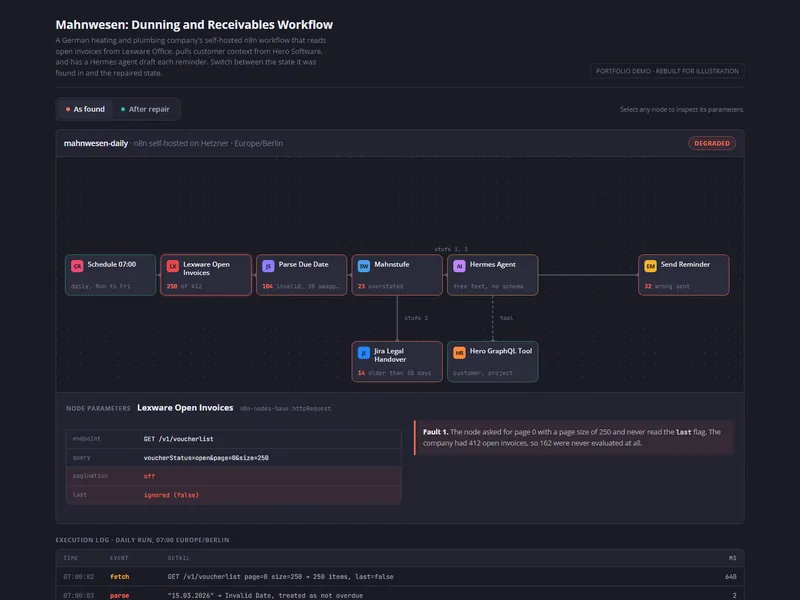Click the 640 ms value in log
This screenshot has width=800, height=600.
pyautogui.click(x=731, y=577)
